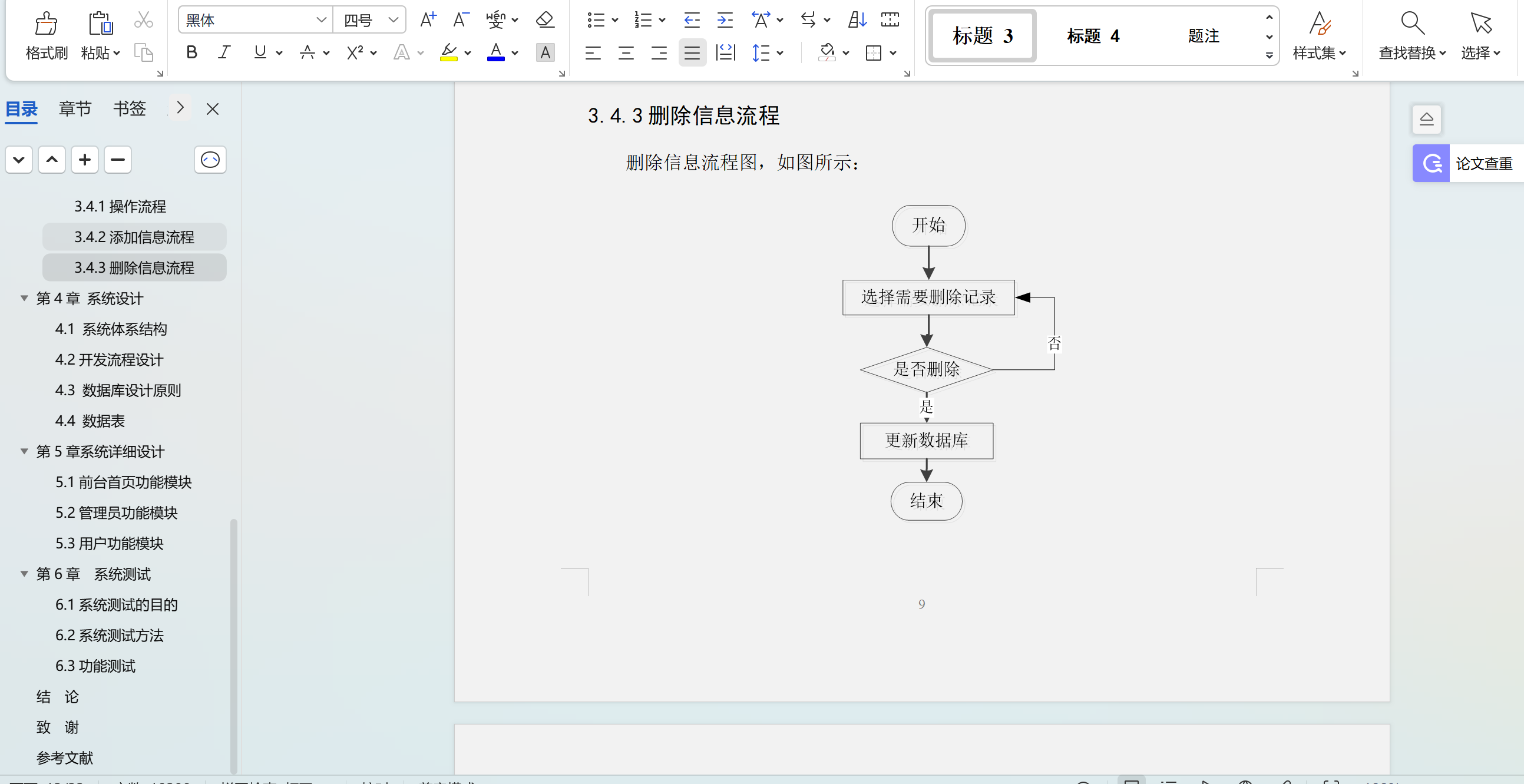Toggle bold formatting
The height and width of the screenshot is (784, 1524).
[191, 52]
